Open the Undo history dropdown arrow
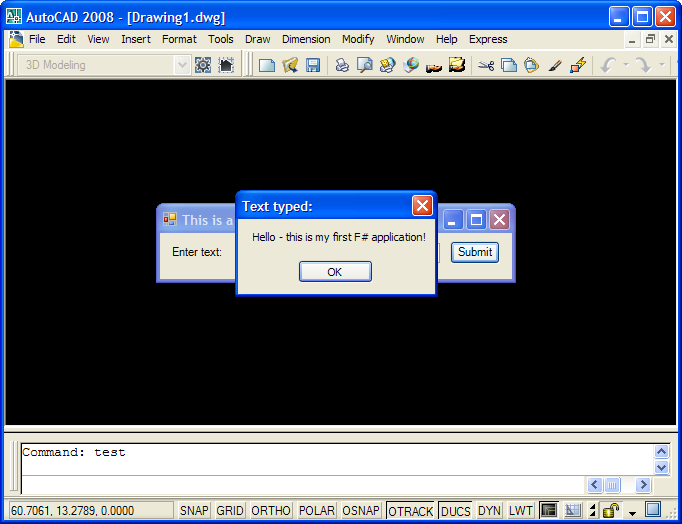The image size is (682, 524). (626, 65)
